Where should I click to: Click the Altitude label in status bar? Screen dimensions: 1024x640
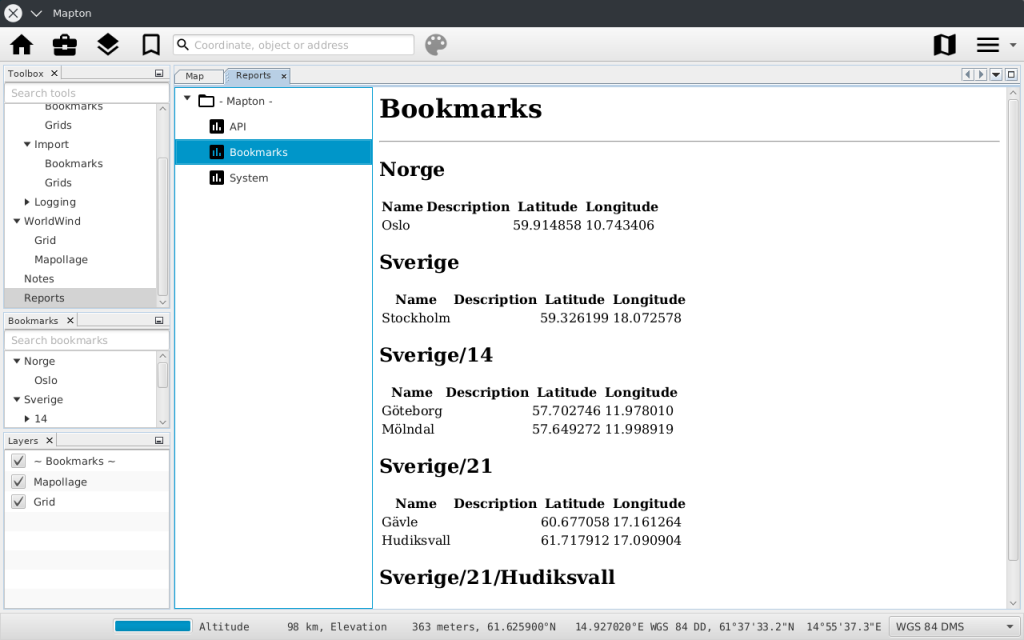click(224, 626)
